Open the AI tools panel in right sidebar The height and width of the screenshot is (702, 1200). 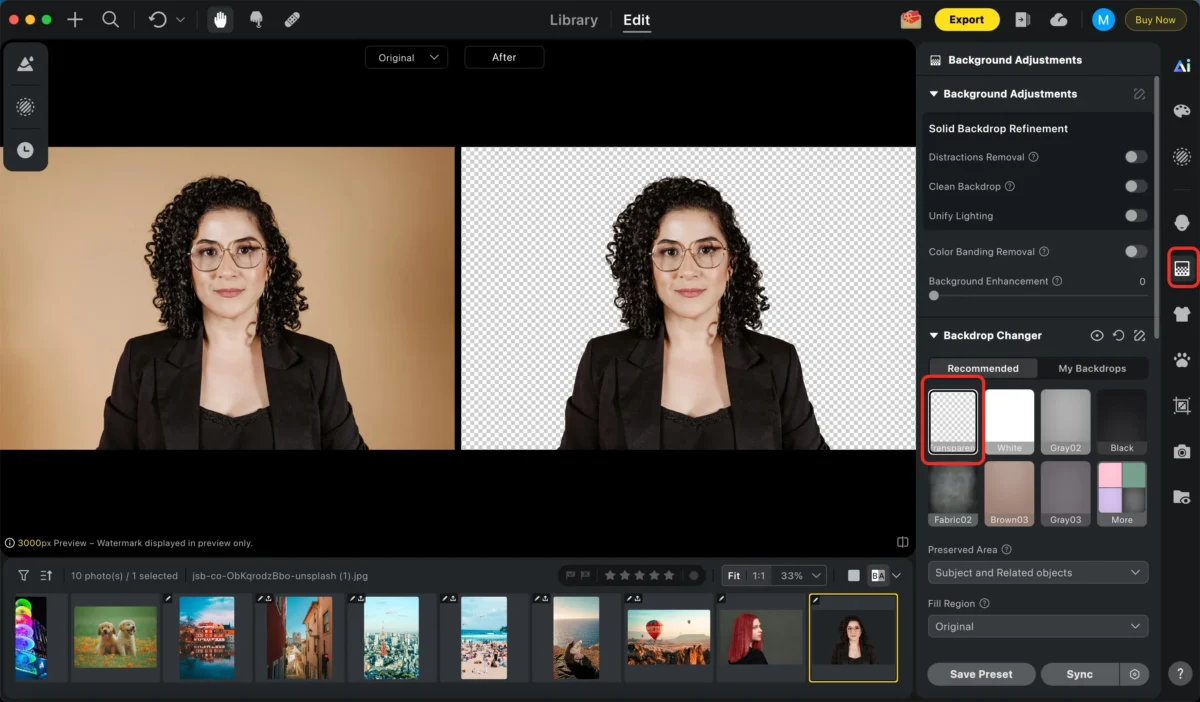click(1181, 64)
